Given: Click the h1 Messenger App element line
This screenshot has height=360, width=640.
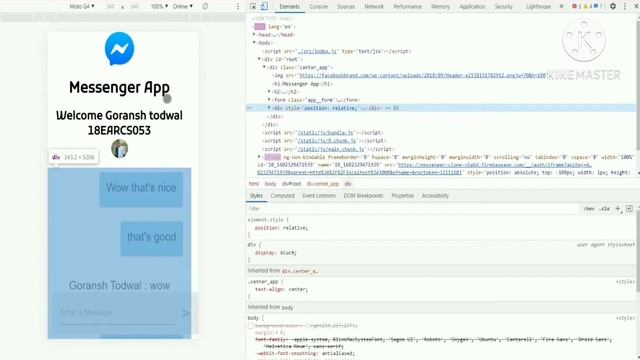Looking at the screenshot, I should click(x=302, y=84).
